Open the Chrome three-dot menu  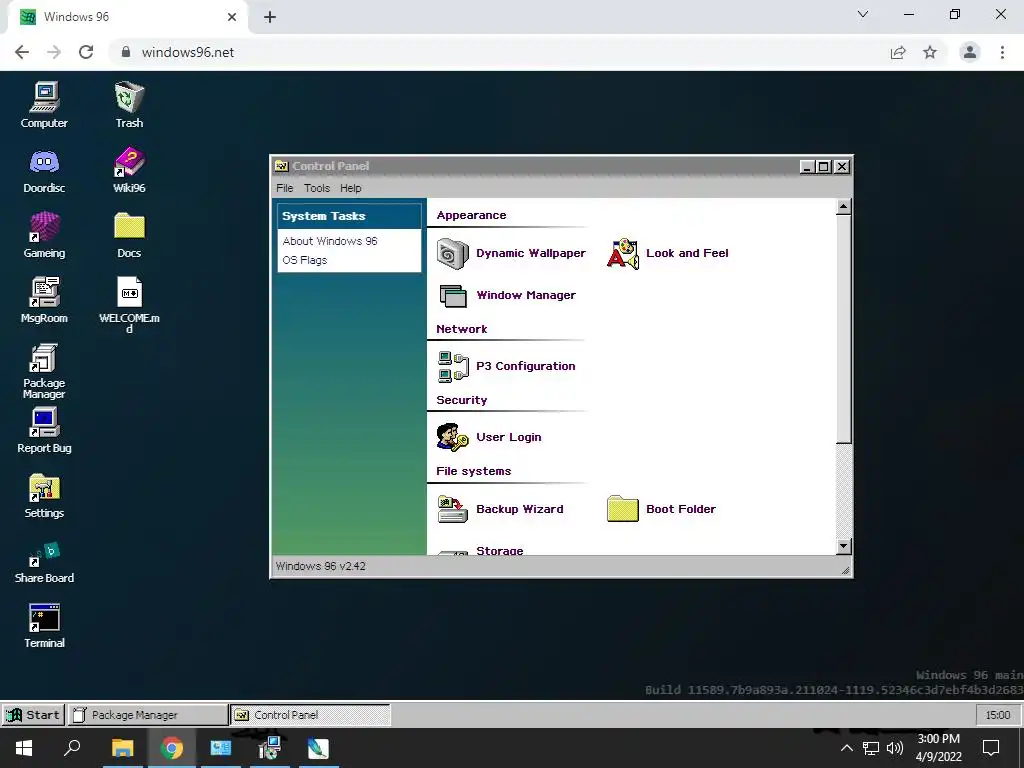click(x=1002, y=52)
